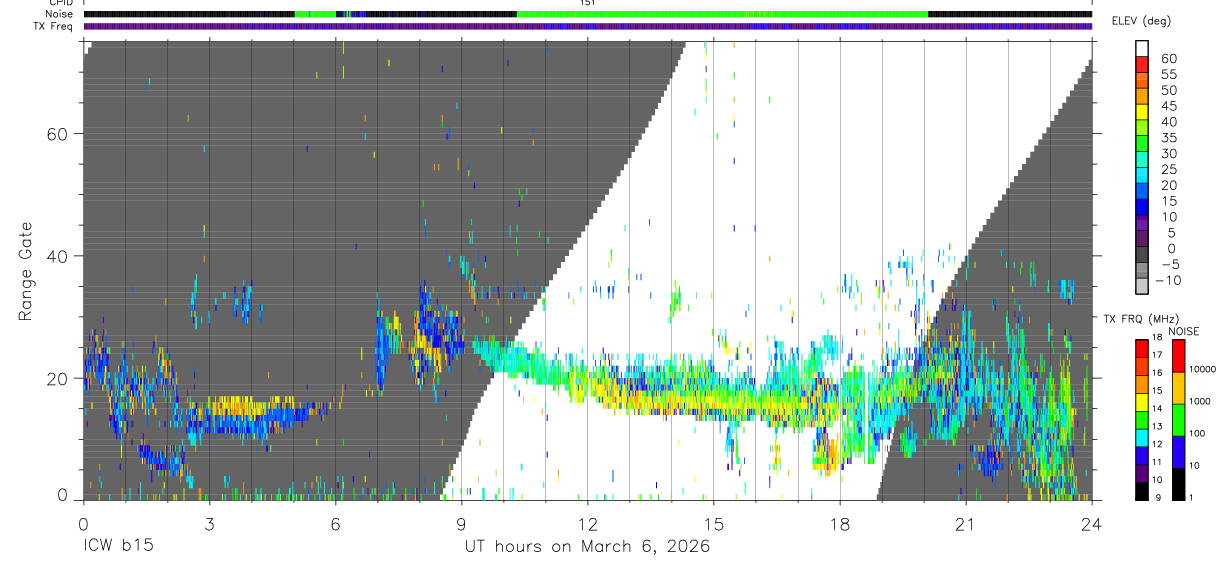Pick the red segment of the ELEV colorbar
1228x567 pixels.
coord(1142,65)
